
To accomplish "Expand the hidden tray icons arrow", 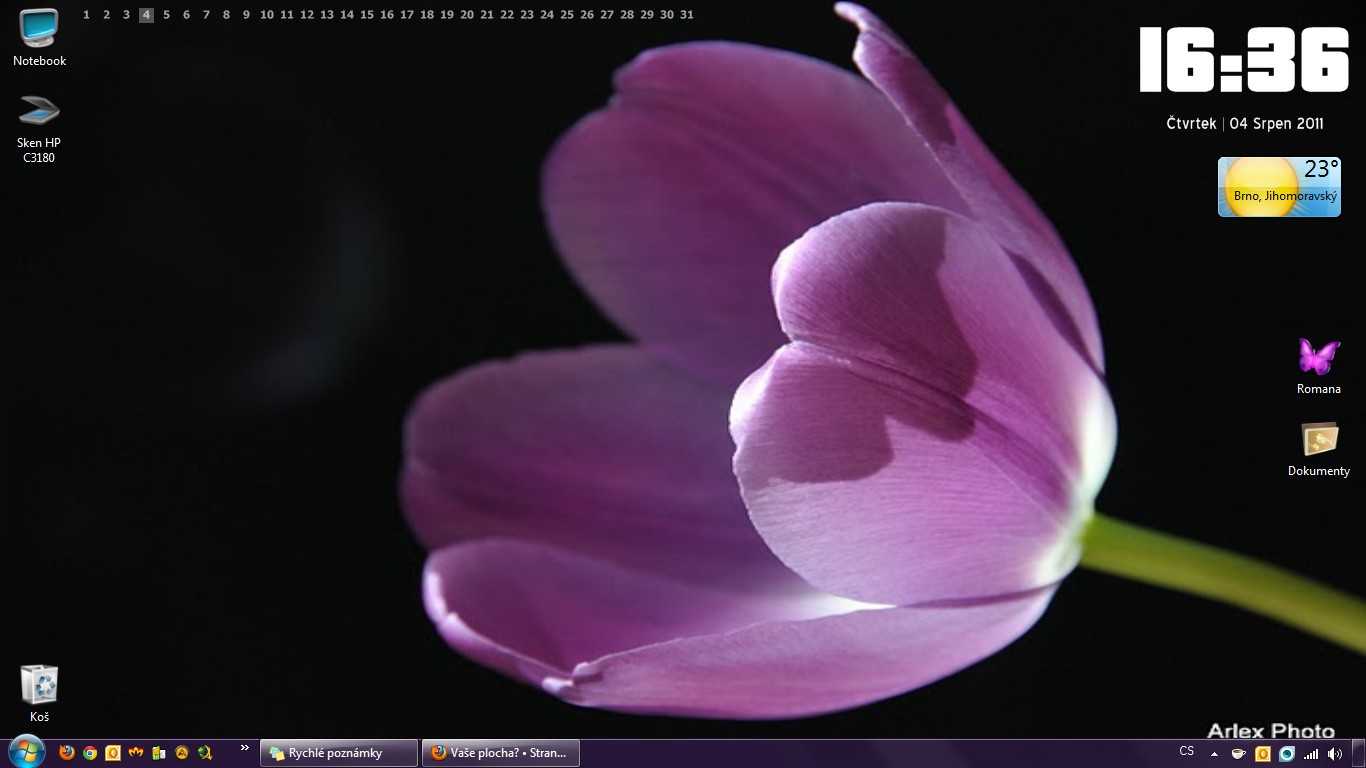I will [x=1214, y=753].
